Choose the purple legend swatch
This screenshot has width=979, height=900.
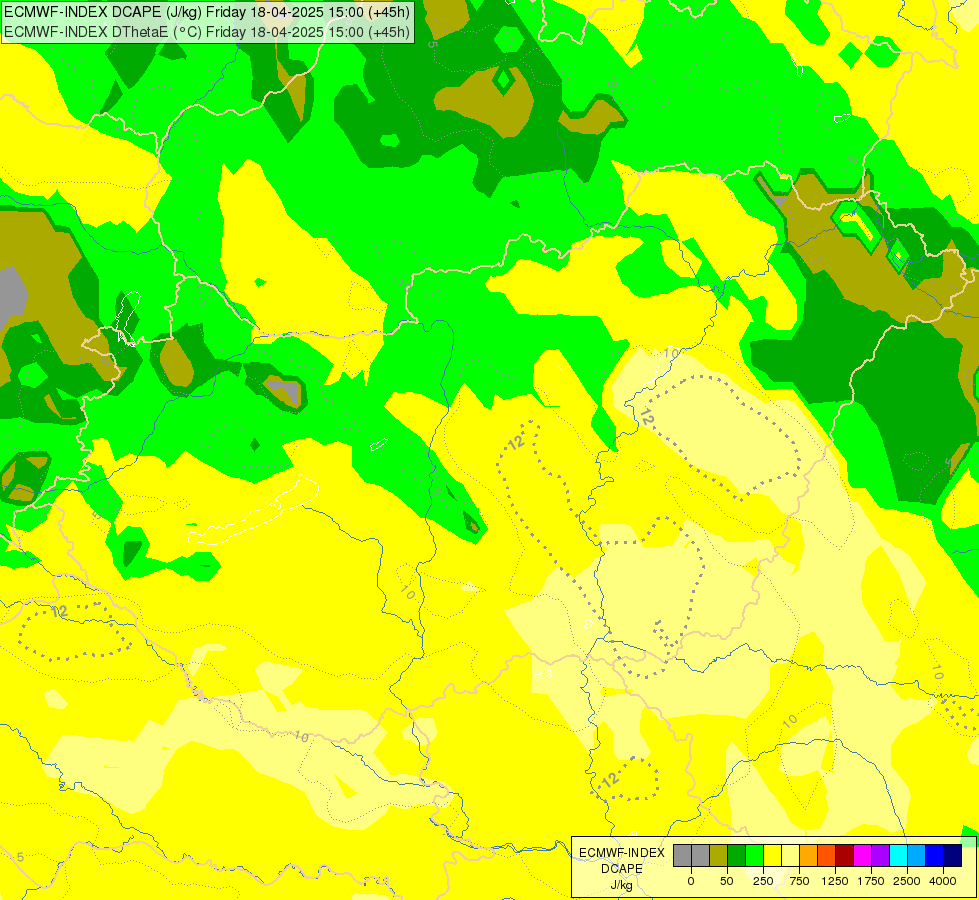point(880,855)
